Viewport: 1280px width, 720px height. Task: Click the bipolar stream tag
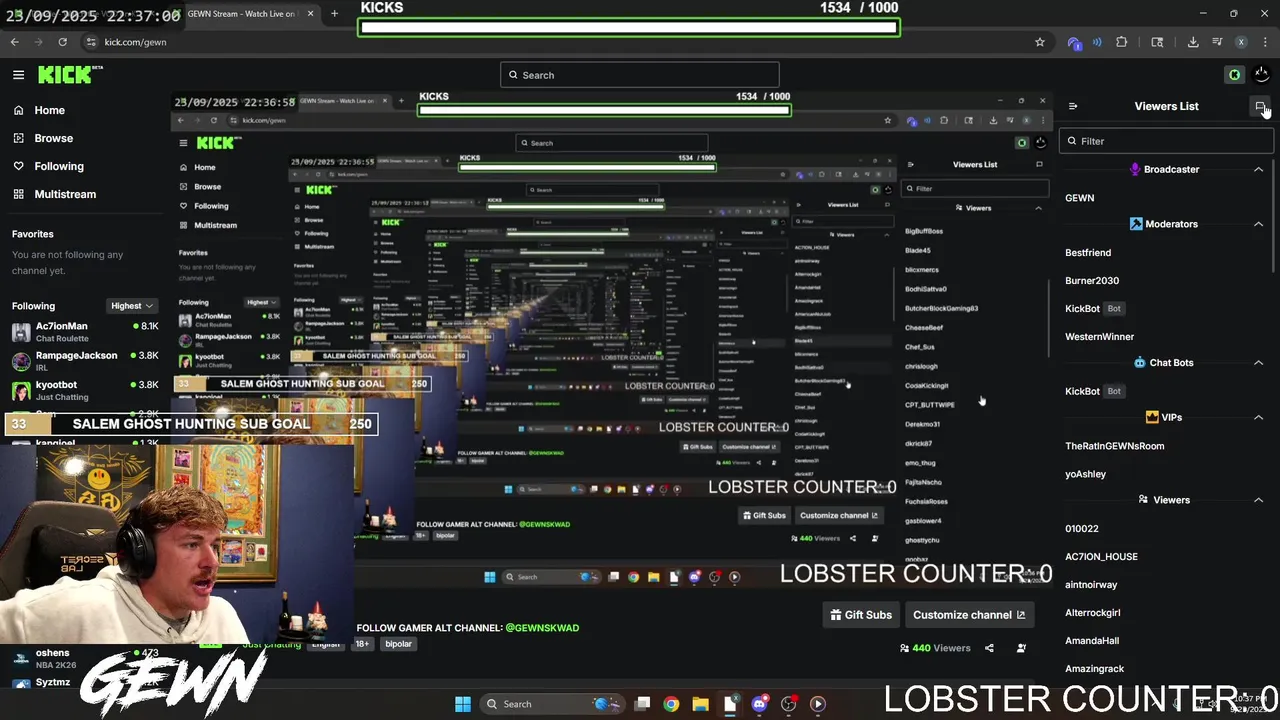pyautogui.click(x=398, y=644)
